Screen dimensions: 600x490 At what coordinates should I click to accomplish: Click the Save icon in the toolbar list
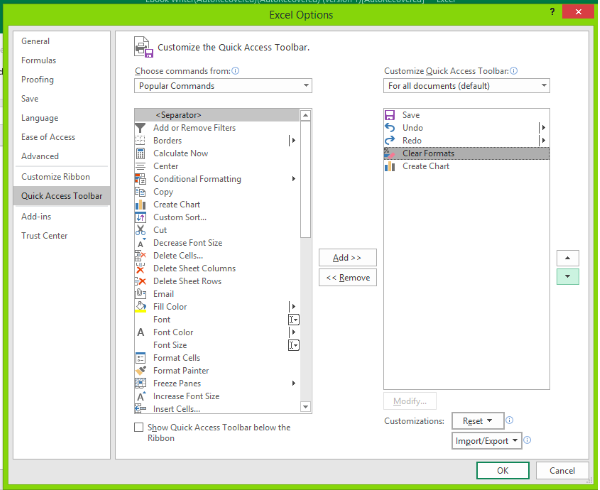pyautogui.click(x=390, y=115)
